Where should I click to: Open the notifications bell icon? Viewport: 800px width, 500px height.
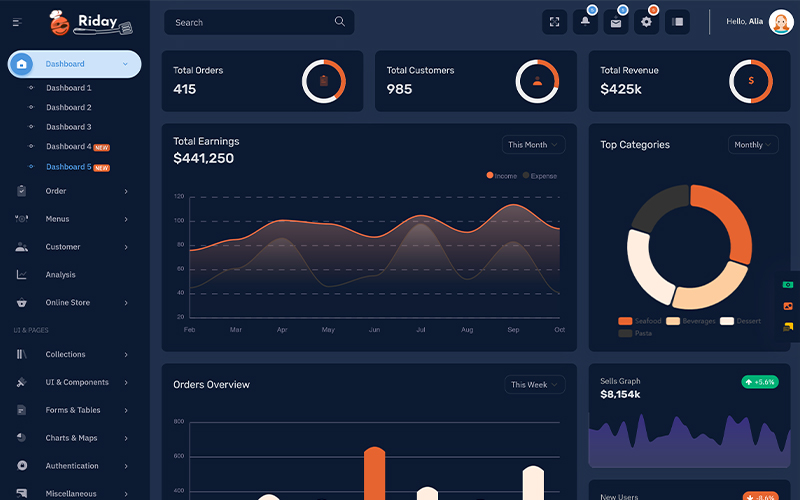585,22
